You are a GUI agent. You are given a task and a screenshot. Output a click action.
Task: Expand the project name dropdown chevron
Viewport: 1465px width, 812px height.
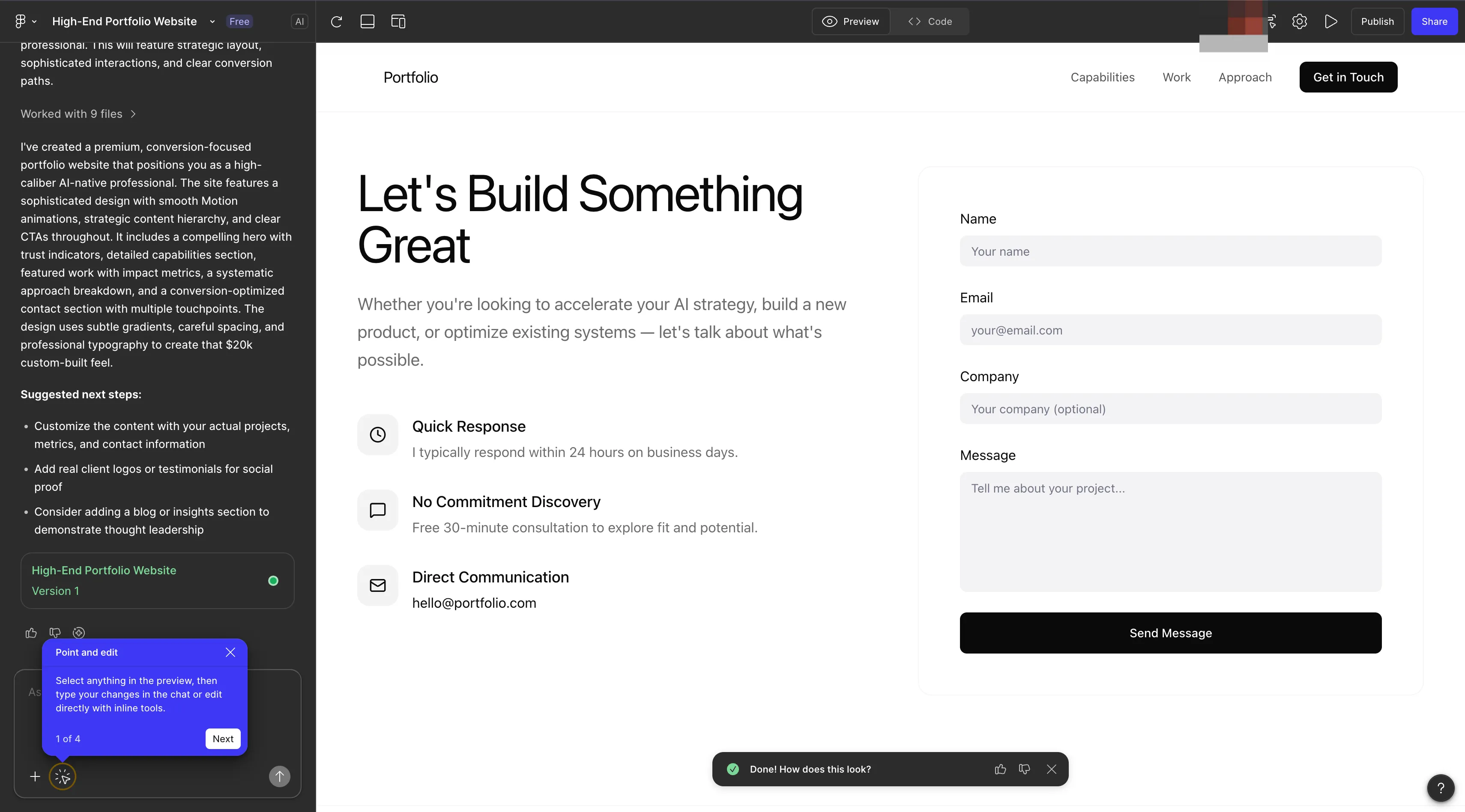pos(212,21)
